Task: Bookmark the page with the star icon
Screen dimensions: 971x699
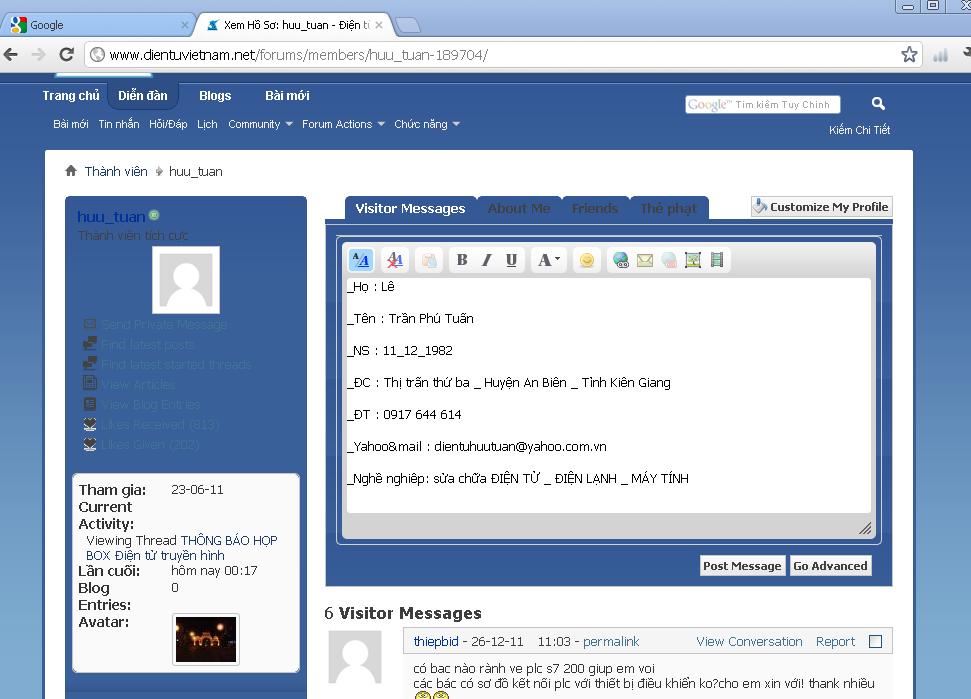Action: pyautogui.click(x=909, y=54)
